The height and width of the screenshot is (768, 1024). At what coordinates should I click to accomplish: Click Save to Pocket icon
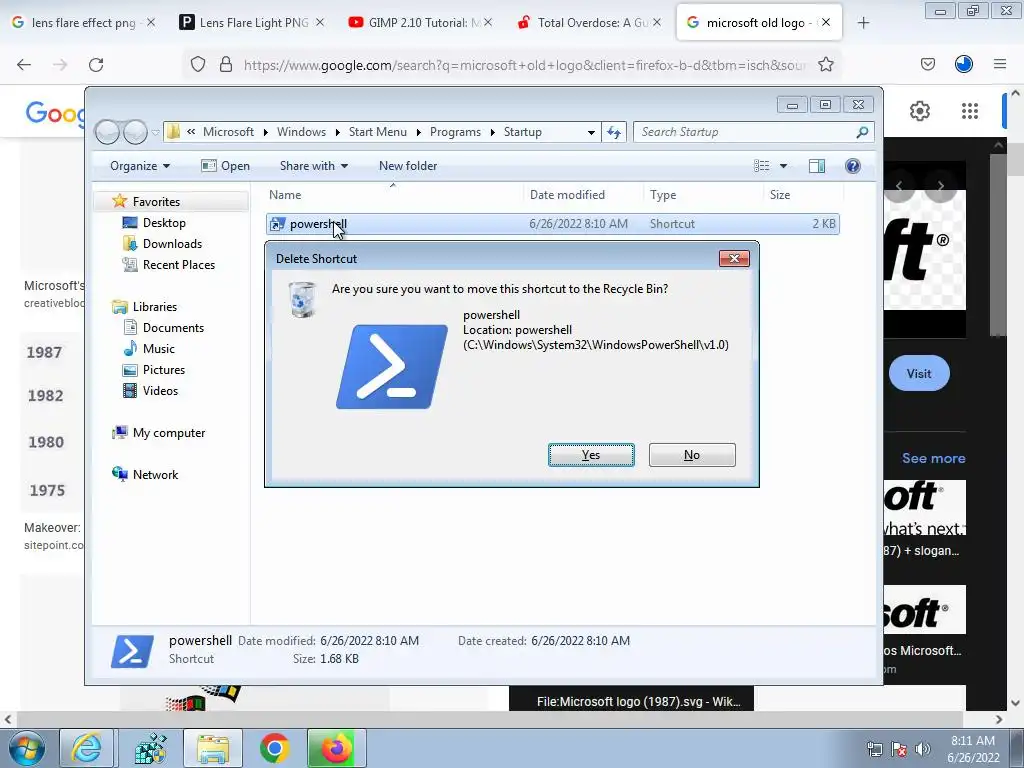(927, 64)
